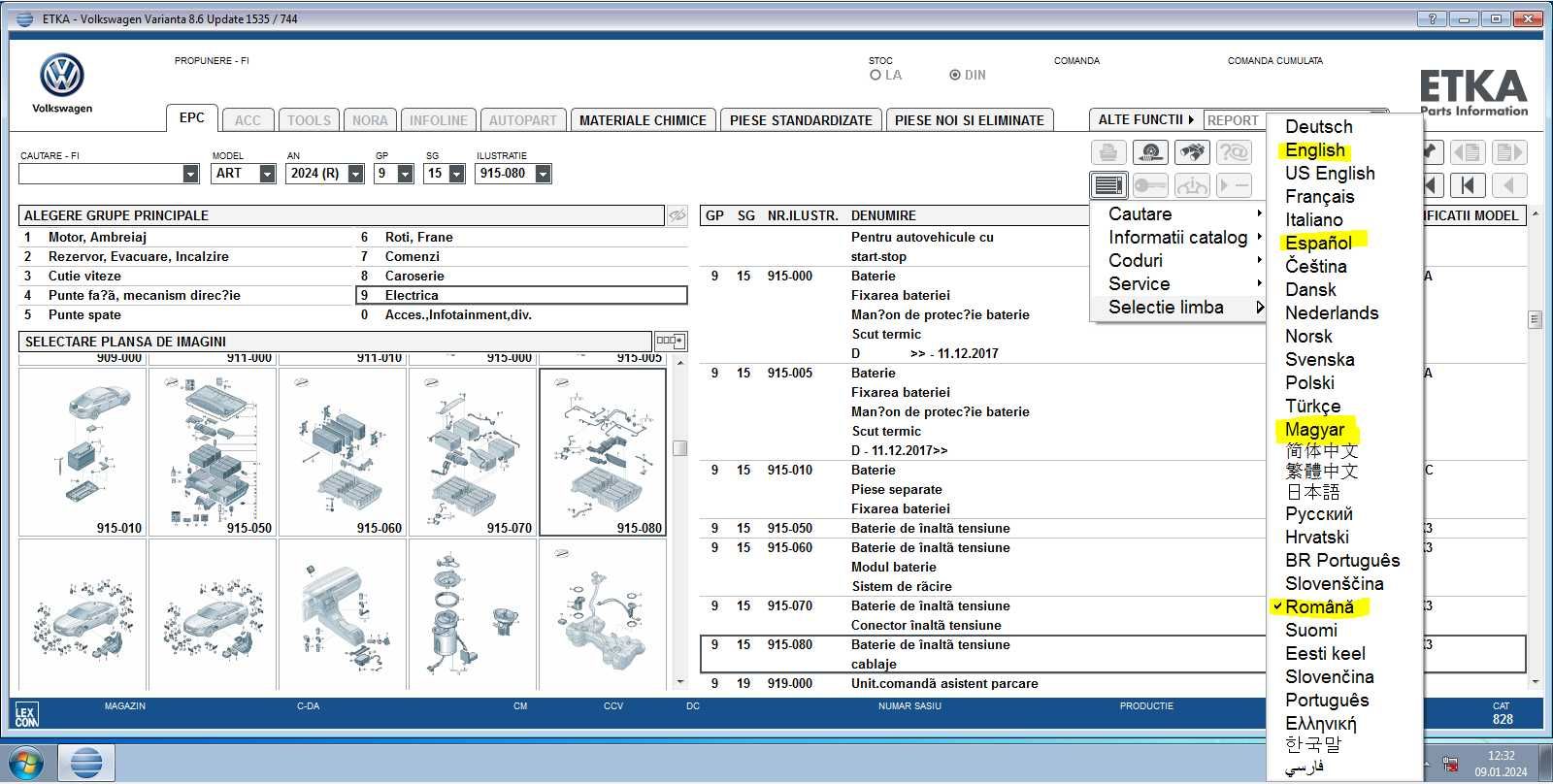
Task: Open the Model ART dropdown arrow
Action: 267,174
